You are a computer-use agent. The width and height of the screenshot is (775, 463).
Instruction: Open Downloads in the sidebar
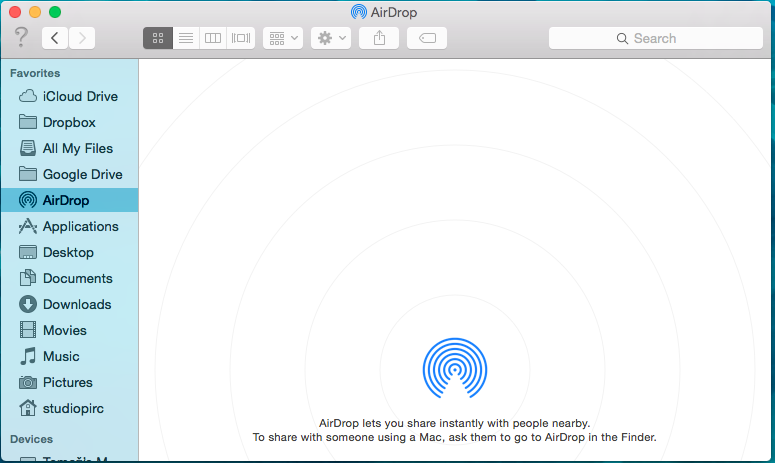click(69, 304)
